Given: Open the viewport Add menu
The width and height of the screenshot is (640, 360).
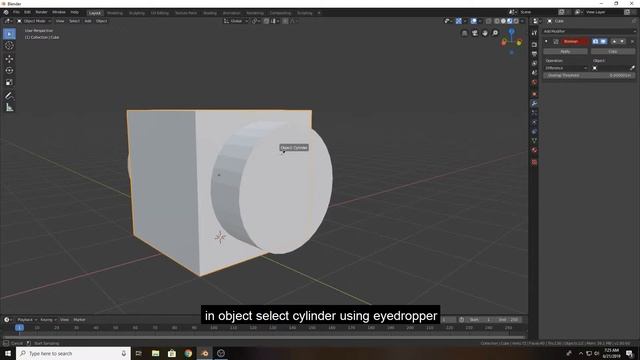Looking at the screenshot, I should tap(88, 21).
